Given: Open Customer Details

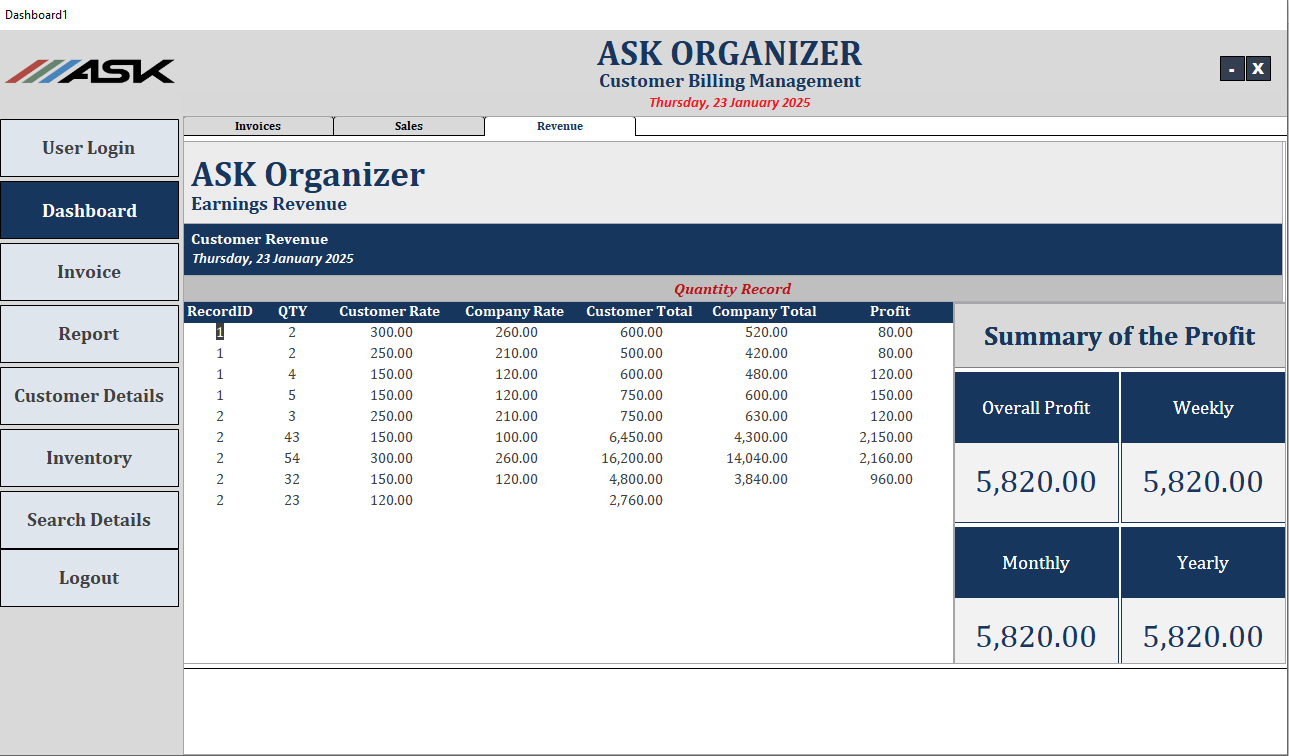Looking at the screenshot, I should pyautogui.click(x=89, y=396).
